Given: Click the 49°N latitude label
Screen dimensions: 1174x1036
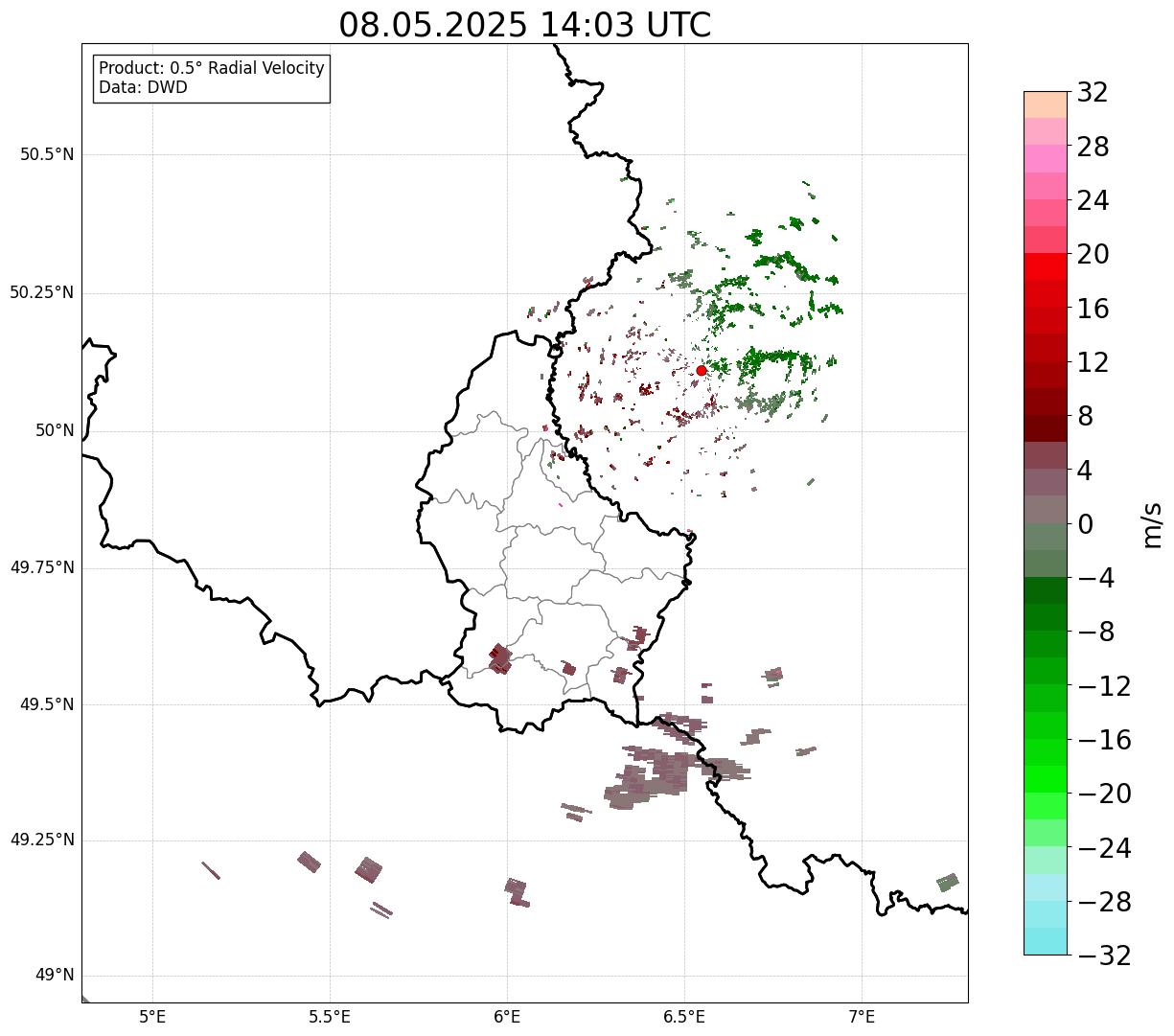Looking at the screenshot, I should pos(55,976).
